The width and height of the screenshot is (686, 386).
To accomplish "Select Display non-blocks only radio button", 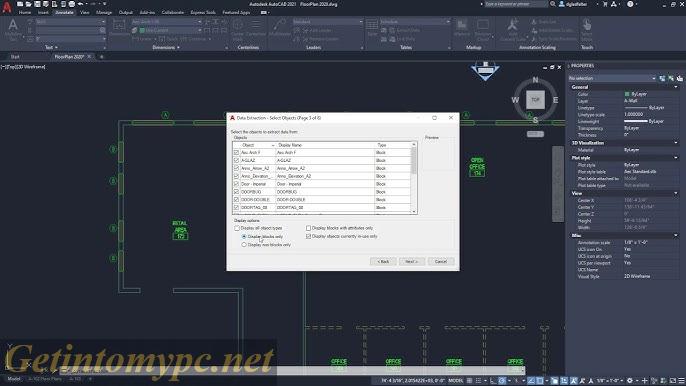I will (244, 245).
